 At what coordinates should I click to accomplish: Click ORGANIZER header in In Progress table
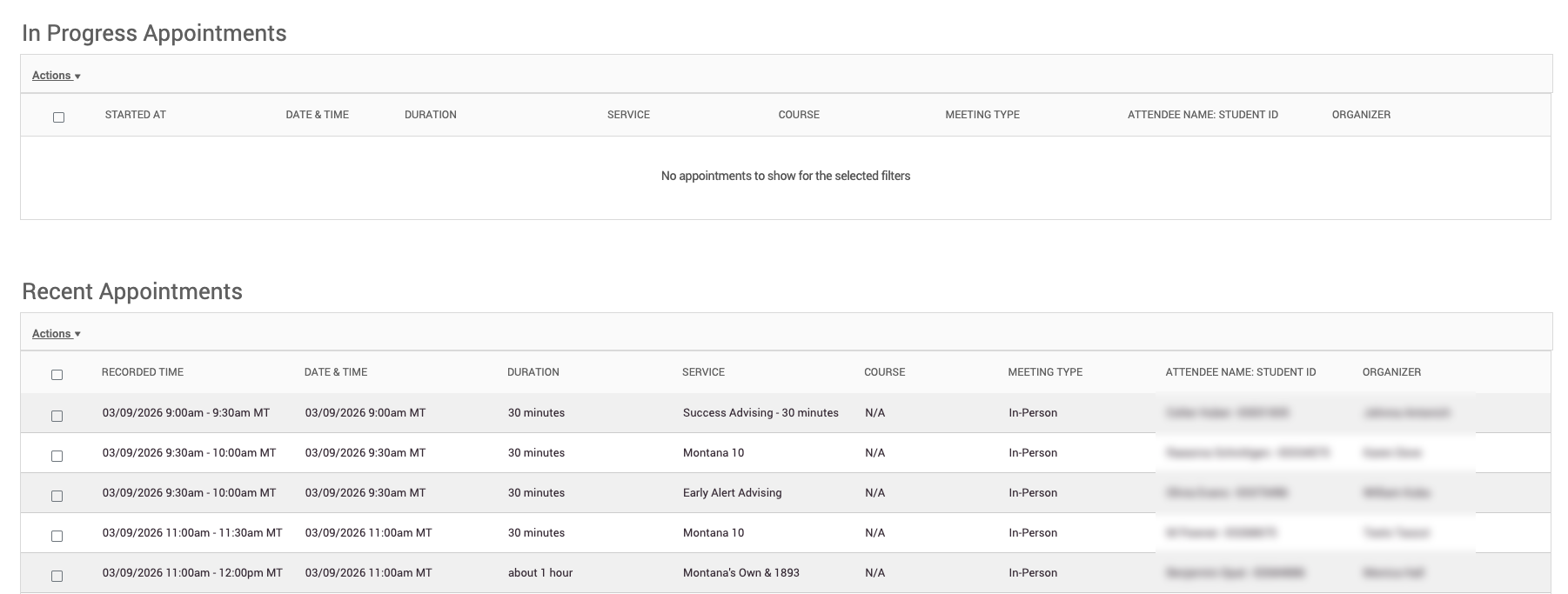point(1361,115)
